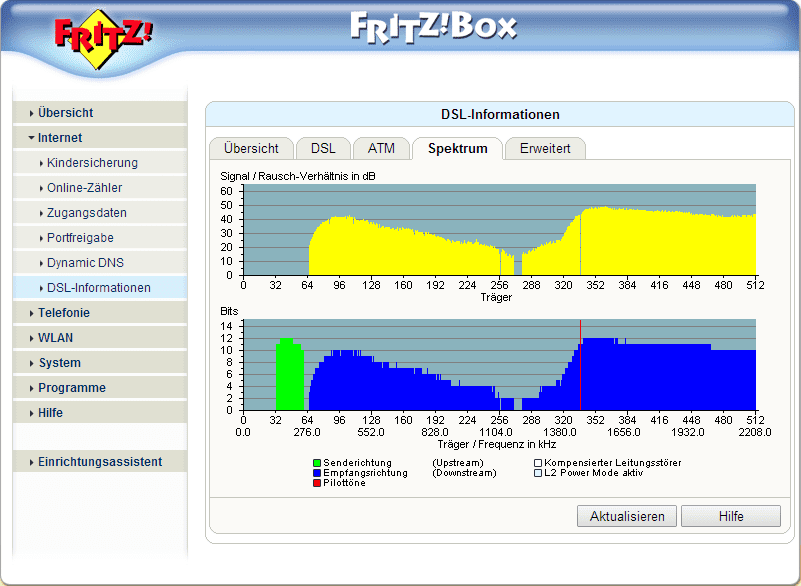
Task: Select DSL-Informationen in sidebar
Action: tap(99, 288)
